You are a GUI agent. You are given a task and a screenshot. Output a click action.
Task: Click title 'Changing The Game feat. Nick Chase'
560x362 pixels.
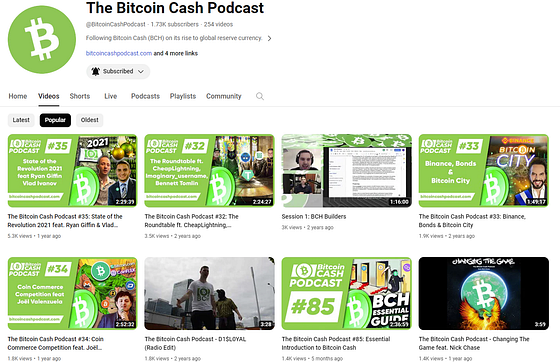point(474,343)
